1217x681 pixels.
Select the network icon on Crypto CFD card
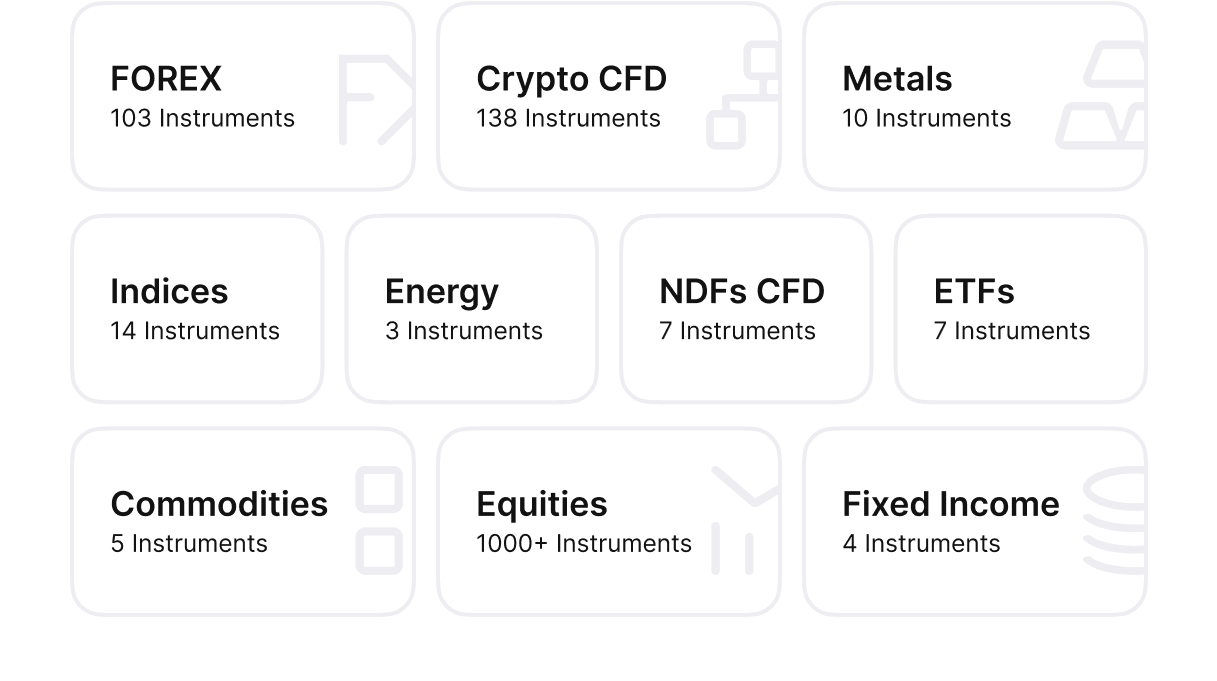click(x=745, y=92)
